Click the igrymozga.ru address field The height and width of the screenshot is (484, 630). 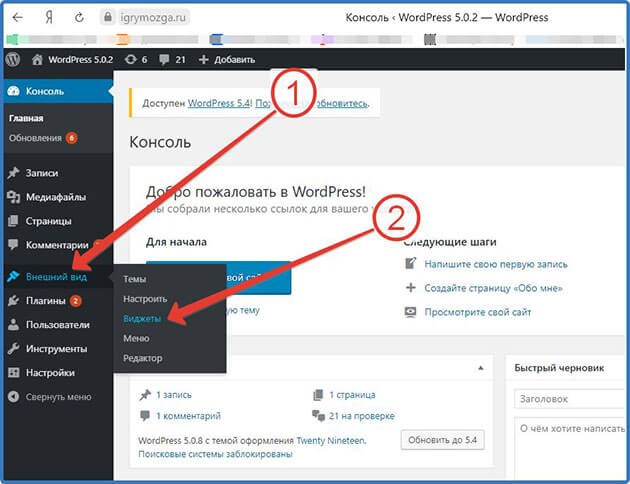tap(153, 17)
